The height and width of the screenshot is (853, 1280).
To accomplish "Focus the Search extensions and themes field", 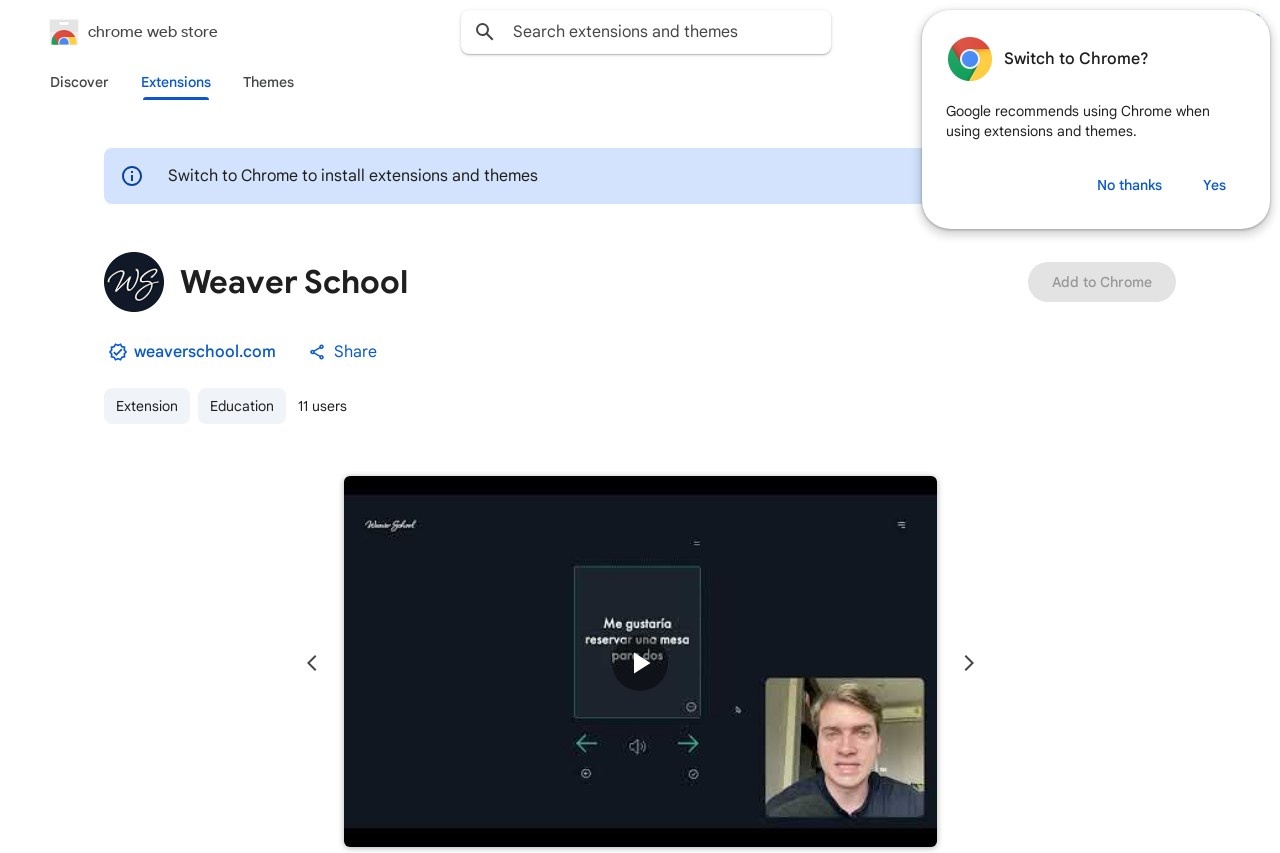I will [x=646, y=32].
